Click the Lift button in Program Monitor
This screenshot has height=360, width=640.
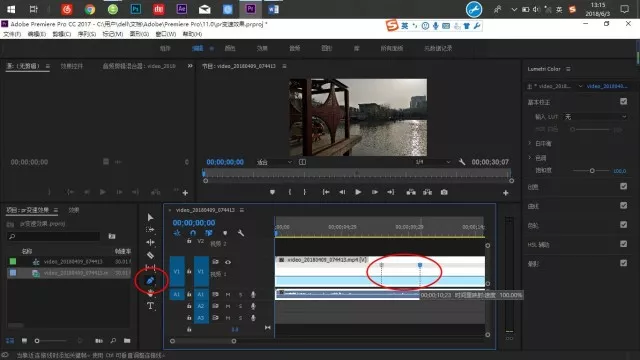[x=411, y=192]
